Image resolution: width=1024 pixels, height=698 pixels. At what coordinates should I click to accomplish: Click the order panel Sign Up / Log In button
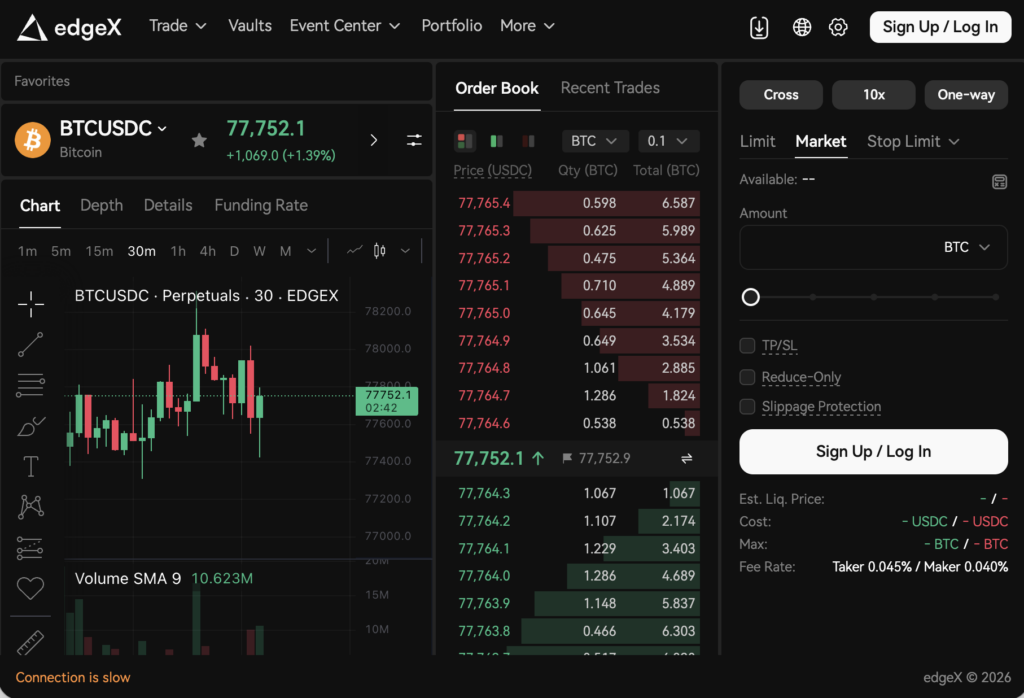(873, 452)
